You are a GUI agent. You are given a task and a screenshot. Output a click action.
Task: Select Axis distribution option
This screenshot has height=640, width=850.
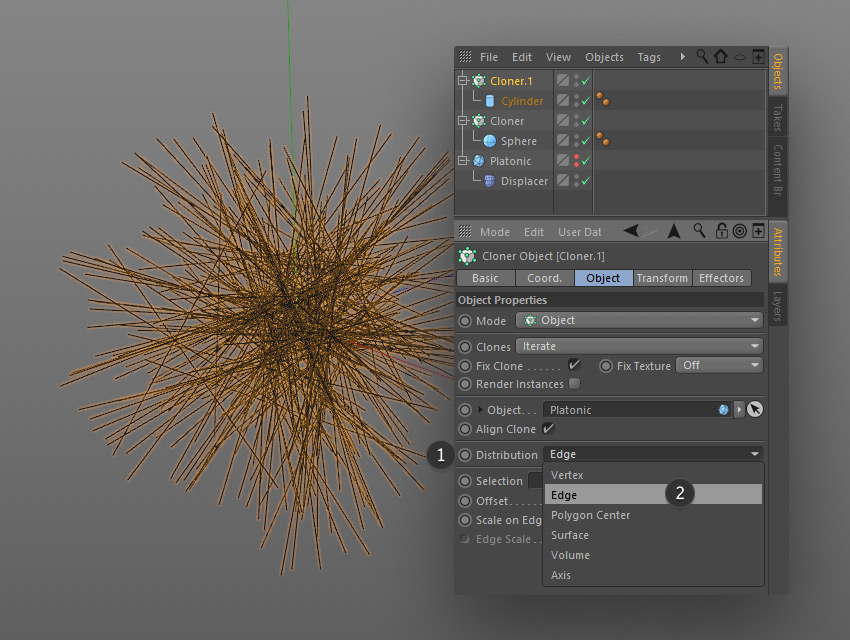coord(653,575)
